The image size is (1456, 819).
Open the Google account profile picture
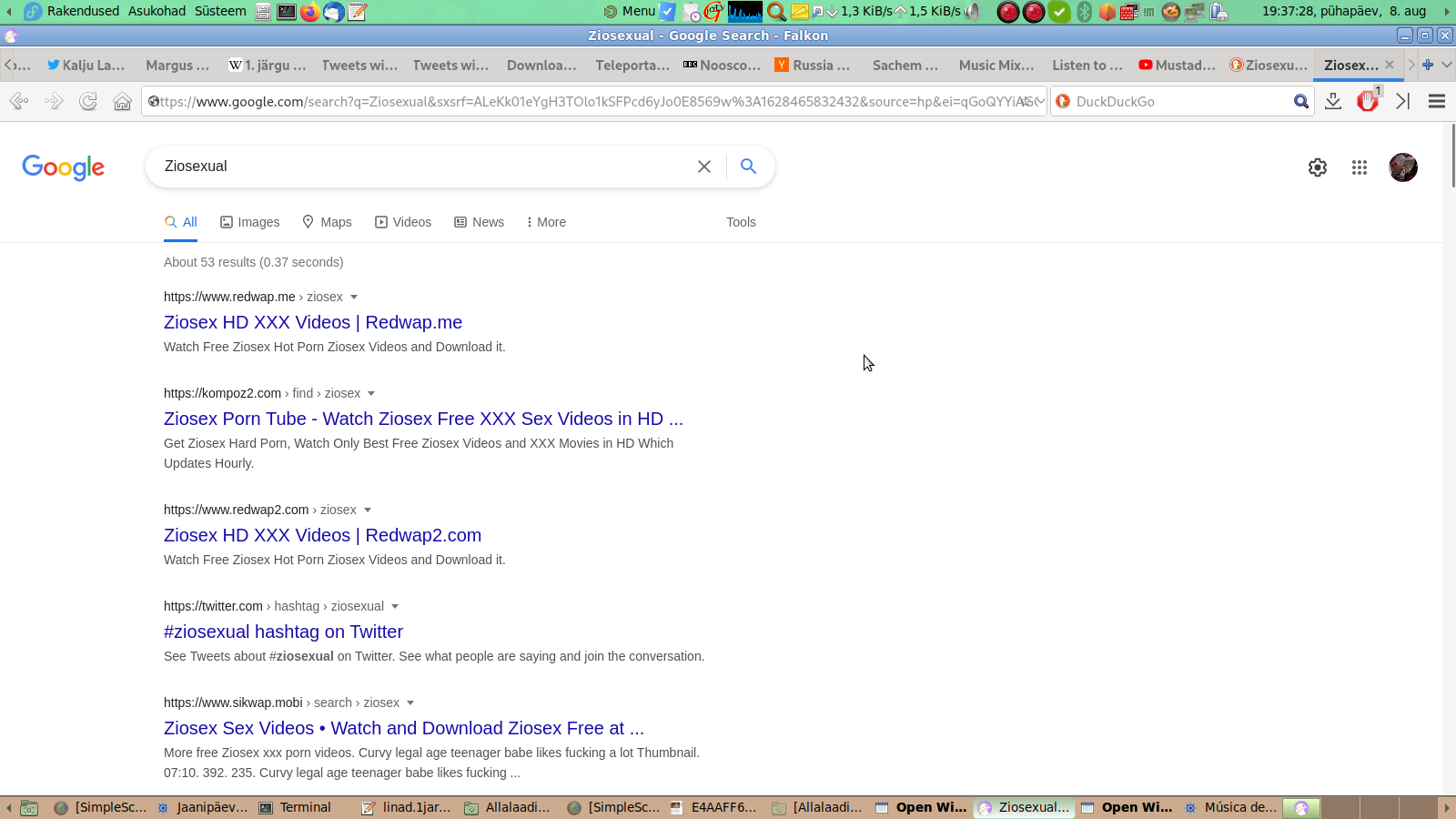tap(1403, 167)
